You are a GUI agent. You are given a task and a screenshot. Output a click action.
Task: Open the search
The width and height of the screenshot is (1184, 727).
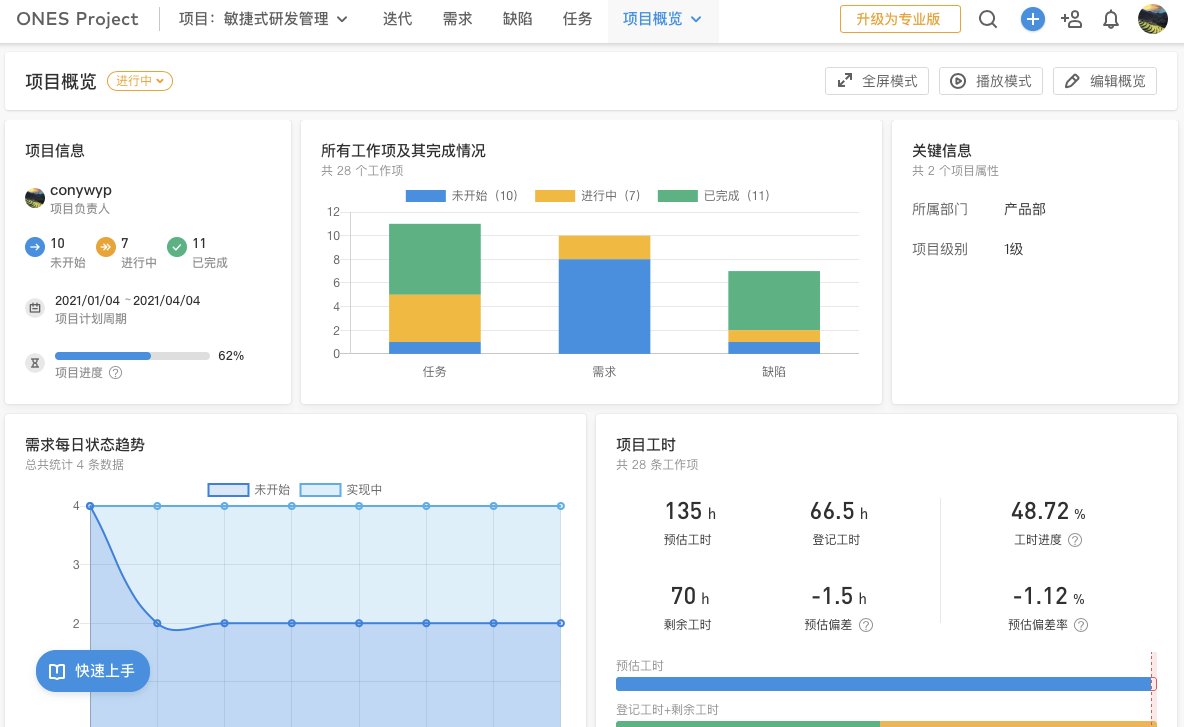pos(988,19)
